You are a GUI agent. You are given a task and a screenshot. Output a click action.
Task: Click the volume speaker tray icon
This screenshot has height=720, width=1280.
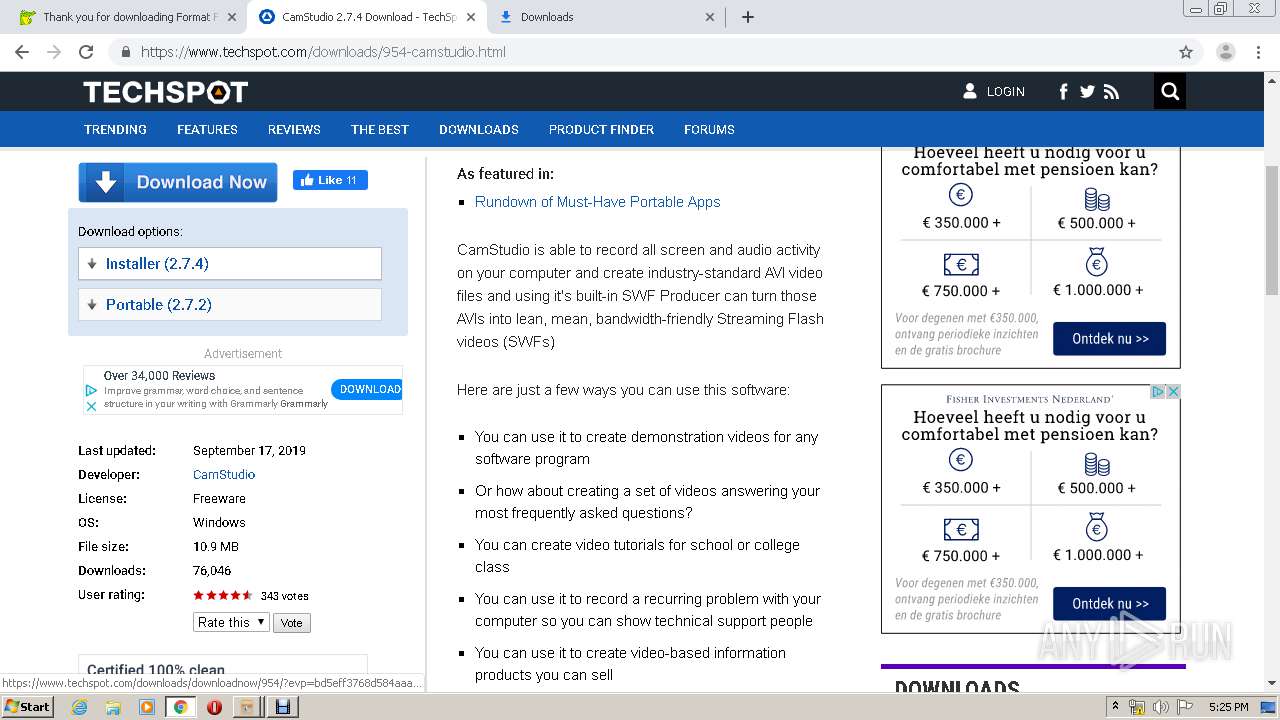tap(1160, 707)
